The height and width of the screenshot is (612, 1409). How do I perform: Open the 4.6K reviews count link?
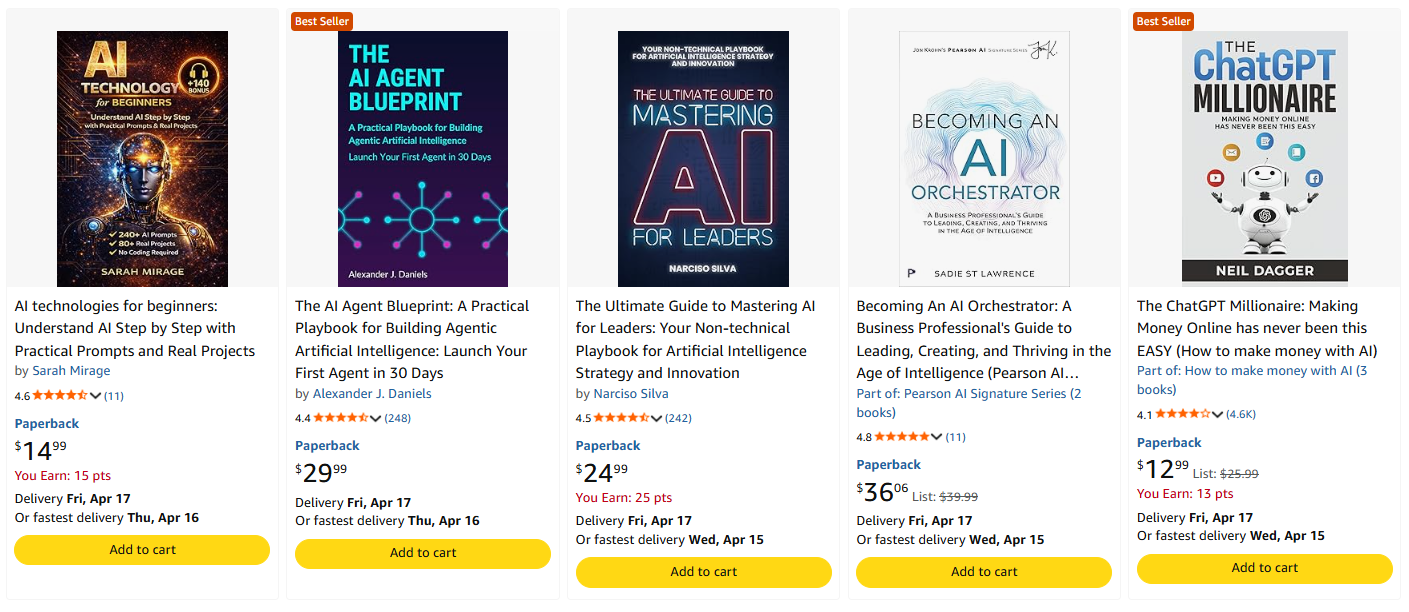(1241, 415)
